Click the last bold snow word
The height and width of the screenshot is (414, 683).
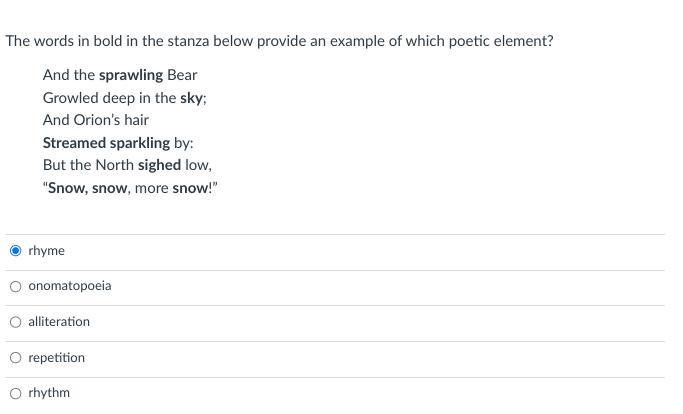pos(191,188)
